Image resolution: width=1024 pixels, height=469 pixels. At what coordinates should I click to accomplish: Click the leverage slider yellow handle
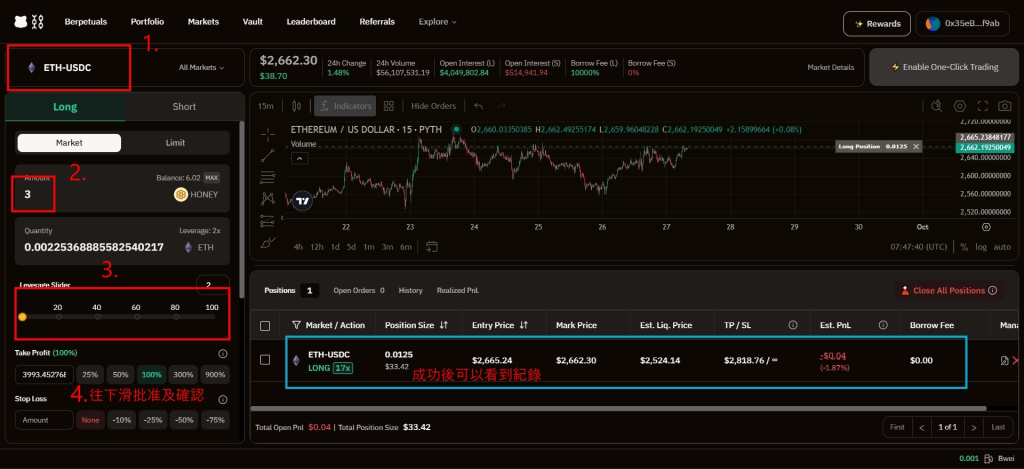tap(22, 317)
